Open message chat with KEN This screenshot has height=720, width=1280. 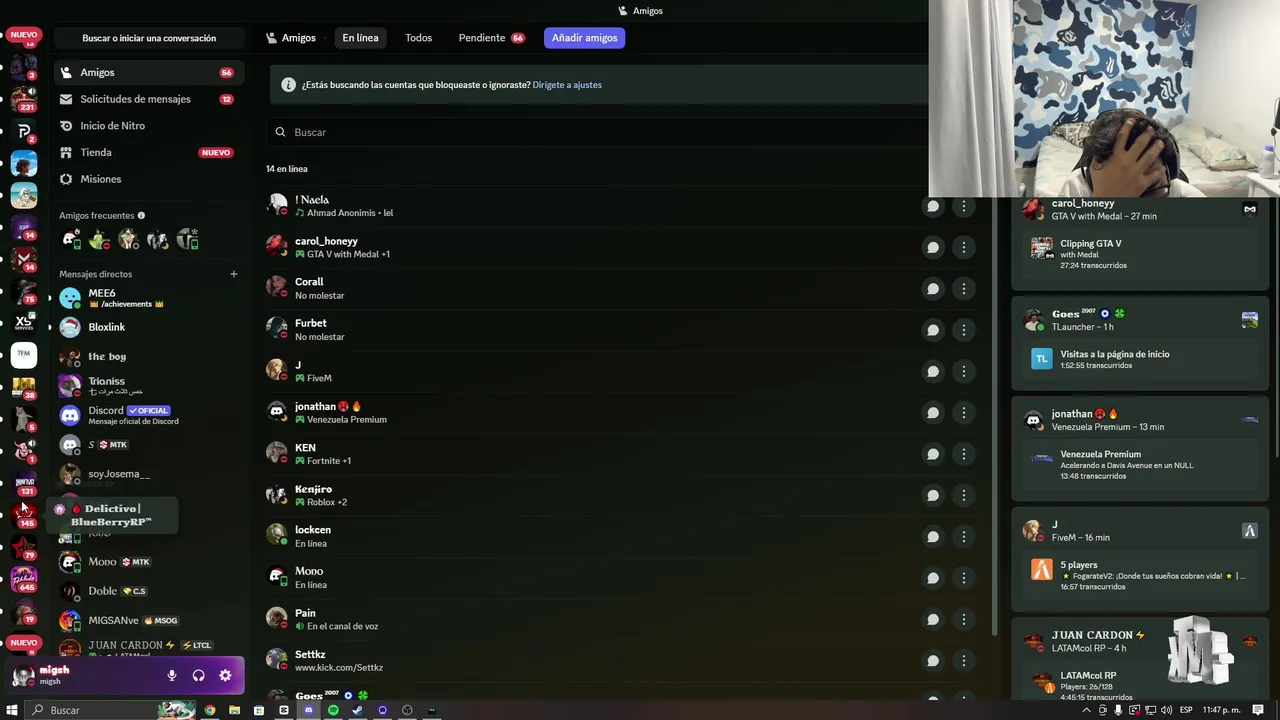coord(933,454)
